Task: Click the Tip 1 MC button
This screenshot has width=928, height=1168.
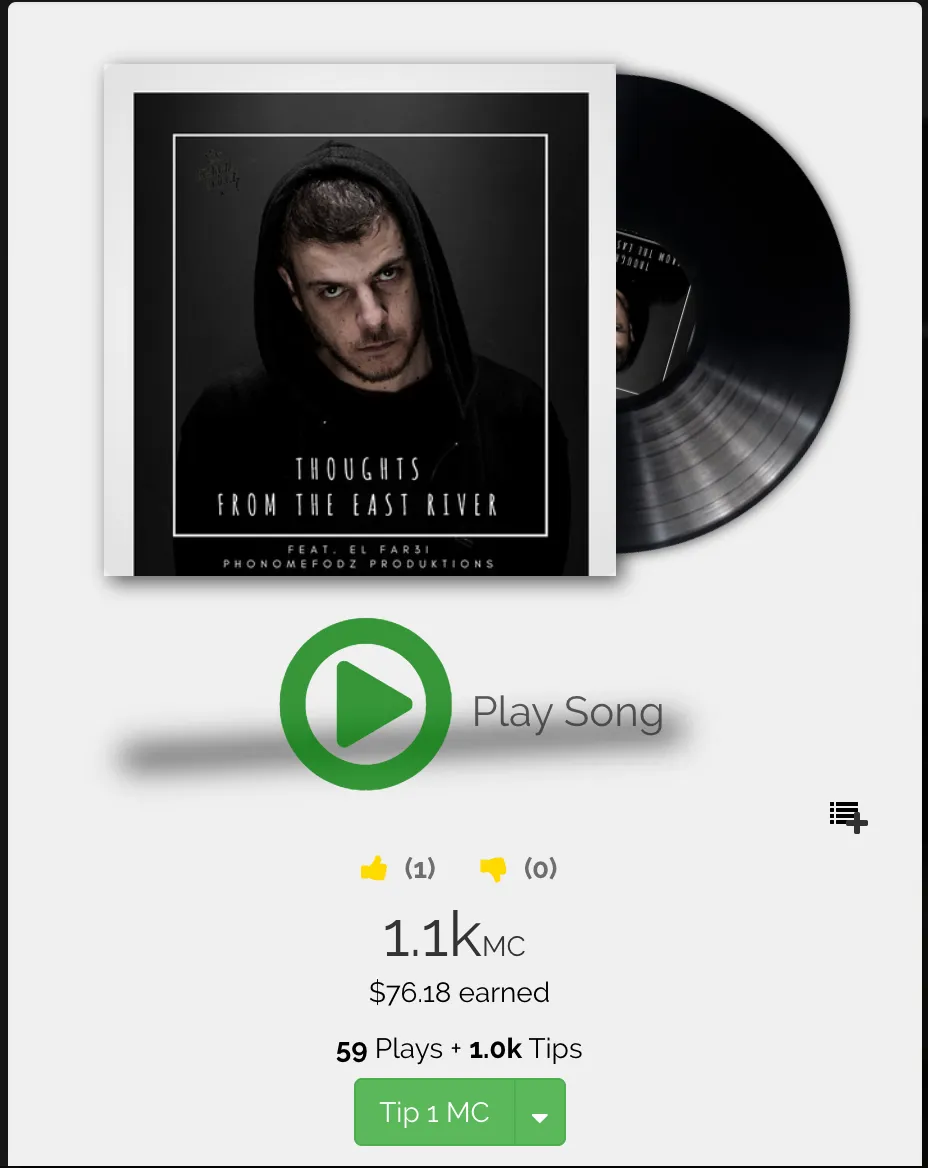Action: coord(434,1111)
